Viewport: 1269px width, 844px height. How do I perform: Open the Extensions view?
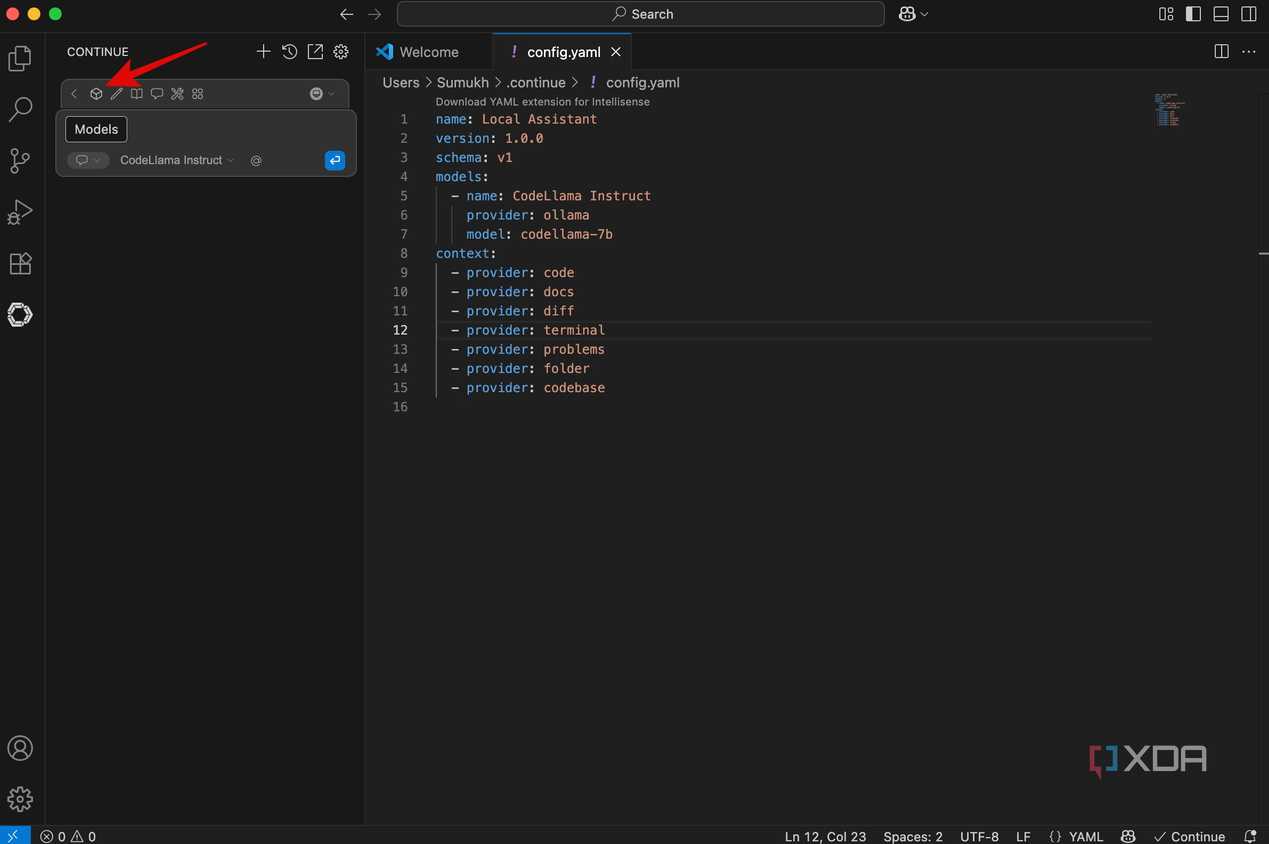click(x=20, y=263)
